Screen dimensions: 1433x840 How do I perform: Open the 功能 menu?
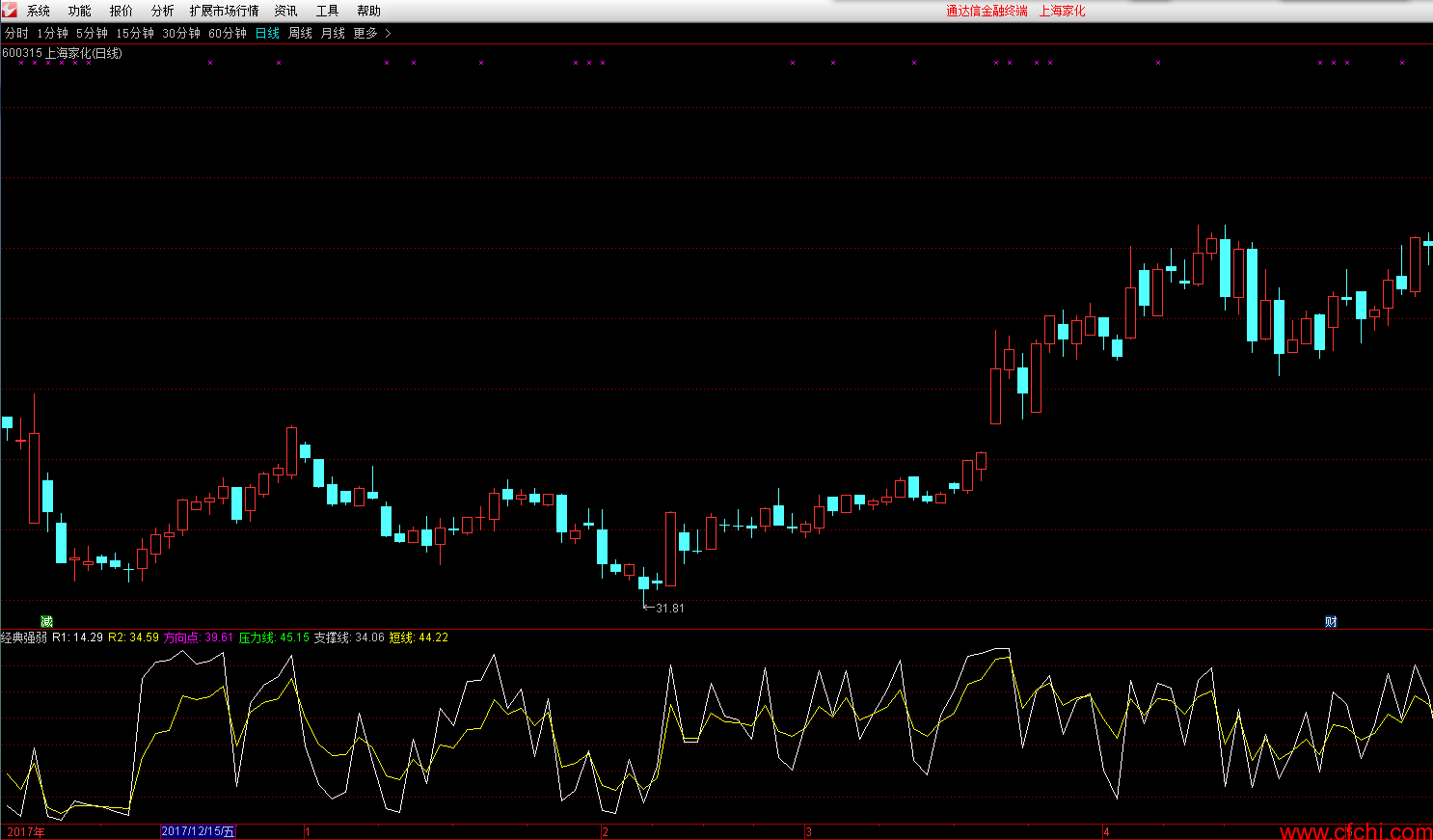point(80,11)
